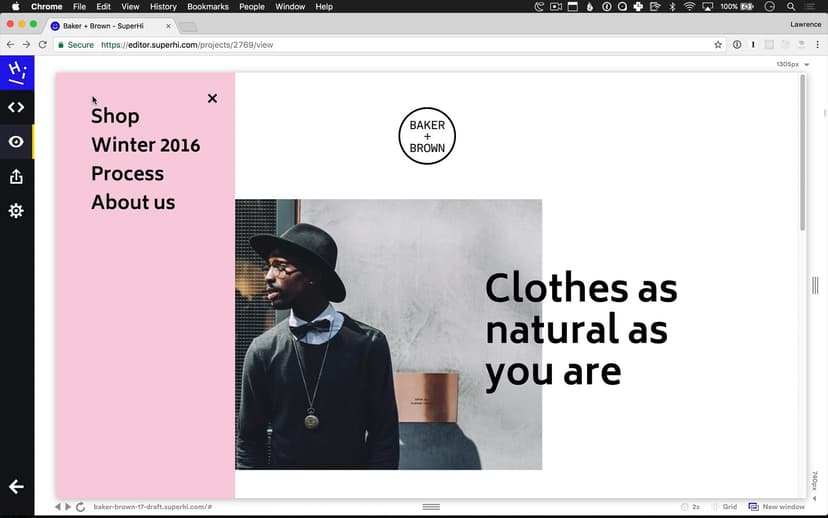828x518 pixels.
Task: Open preview in New window
Action: pos(777,507)
